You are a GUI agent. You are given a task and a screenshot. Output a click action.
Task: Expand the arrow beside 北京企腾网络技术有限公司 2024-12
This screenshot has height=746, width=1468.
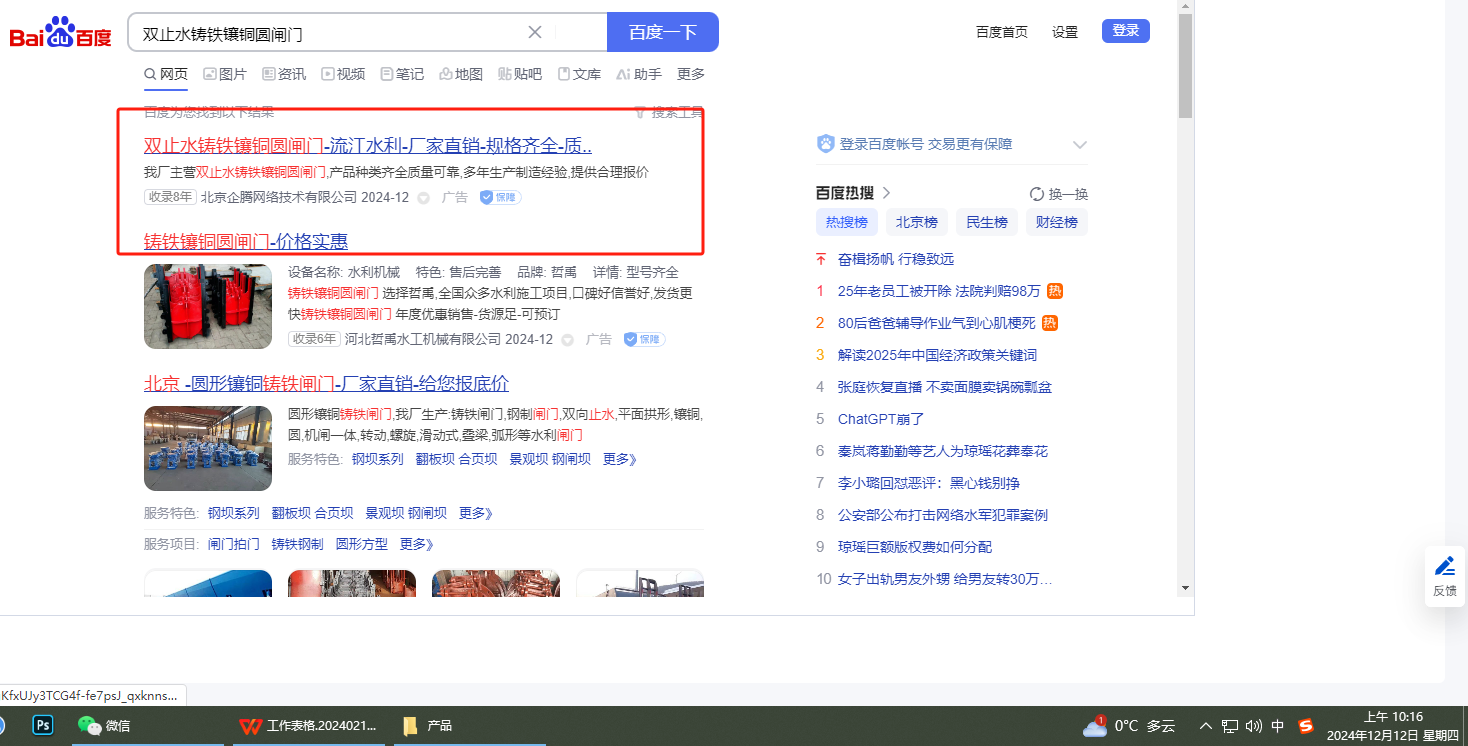click(x=423, y=198)
